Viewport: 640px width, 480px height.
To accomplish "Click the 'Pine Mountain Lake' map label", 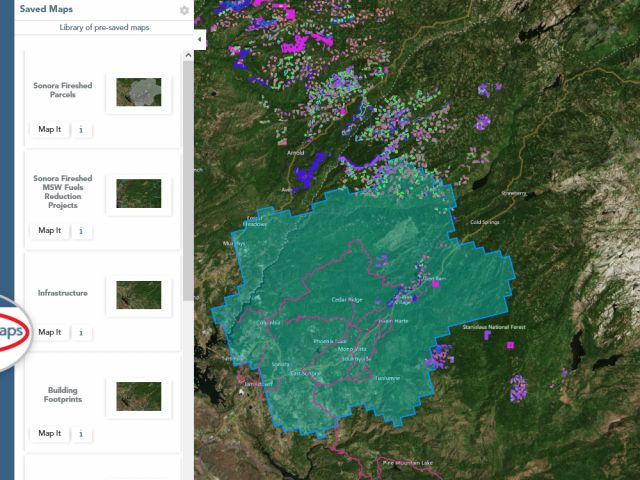I will coord(408,463).
